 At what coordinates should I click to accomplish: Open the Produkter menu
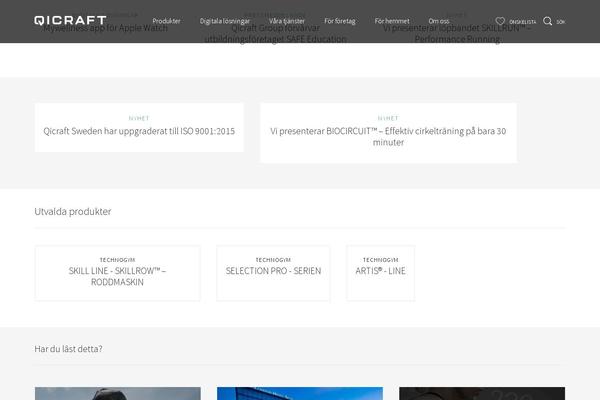[x=166, y=21]
